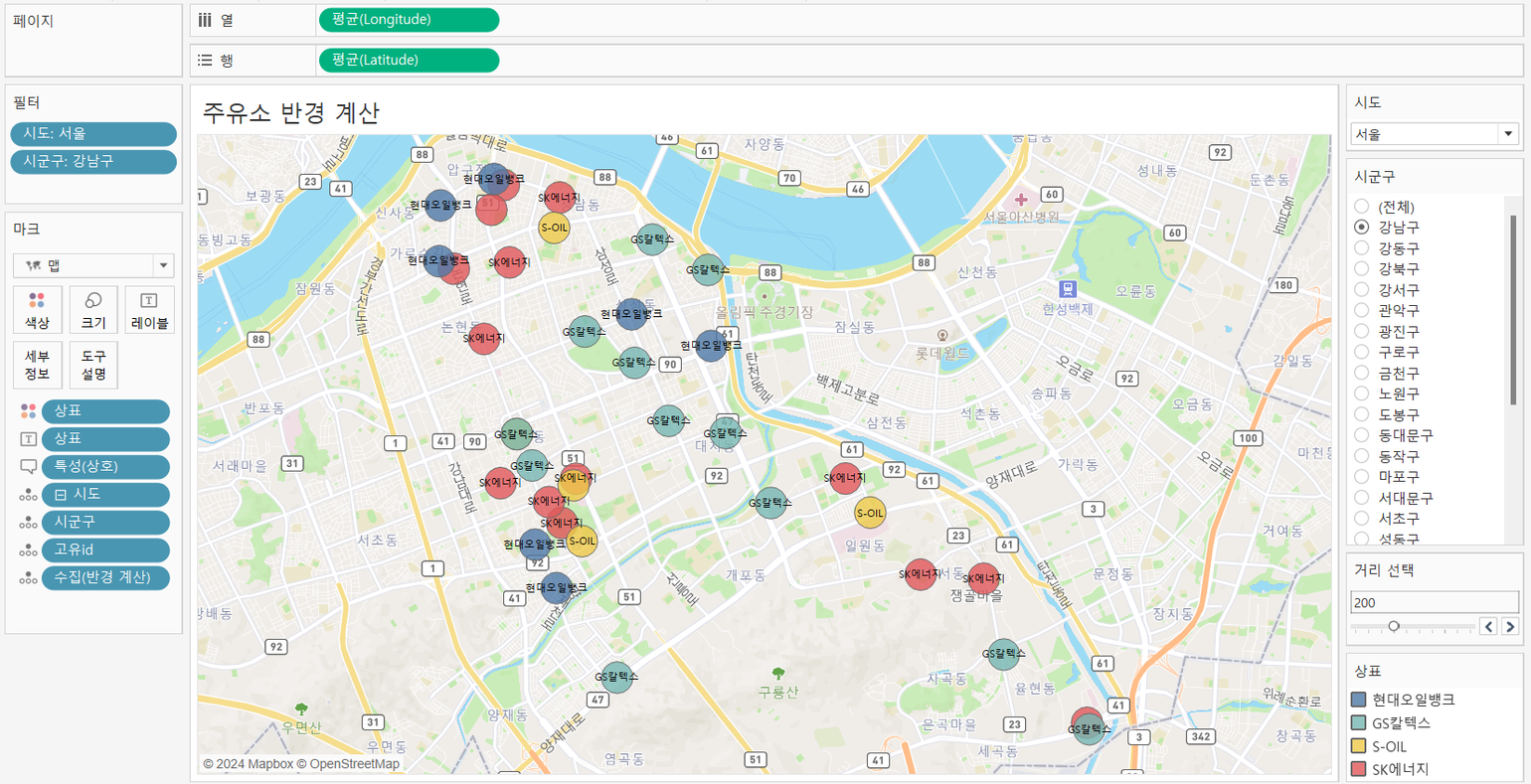Click detail icon beside 시도 pill
Viewport: 1531px width, 784px height.
click(28, 495)
